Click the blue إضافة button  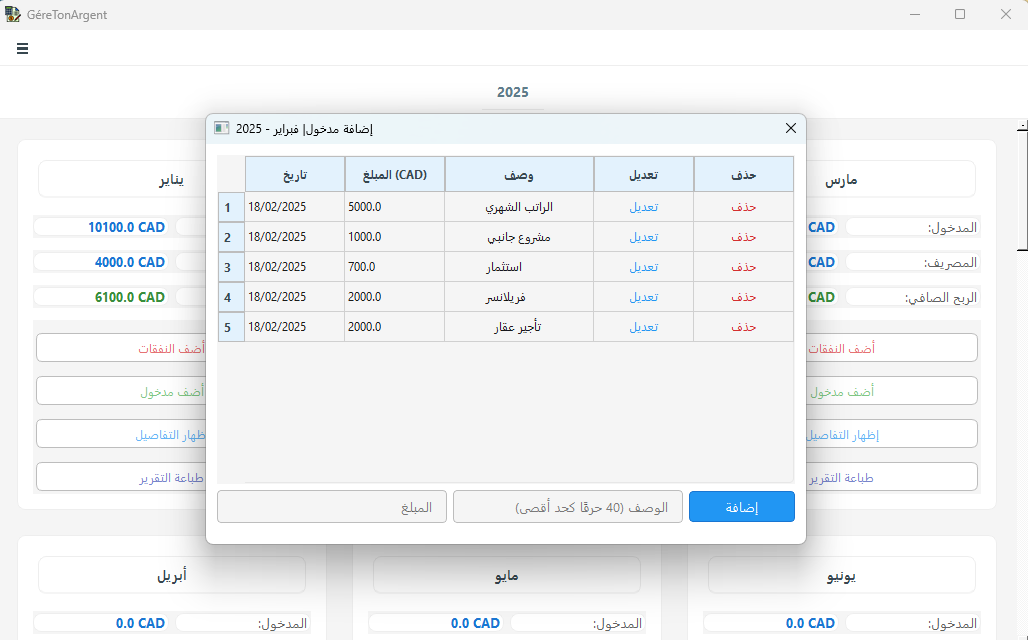741,507
